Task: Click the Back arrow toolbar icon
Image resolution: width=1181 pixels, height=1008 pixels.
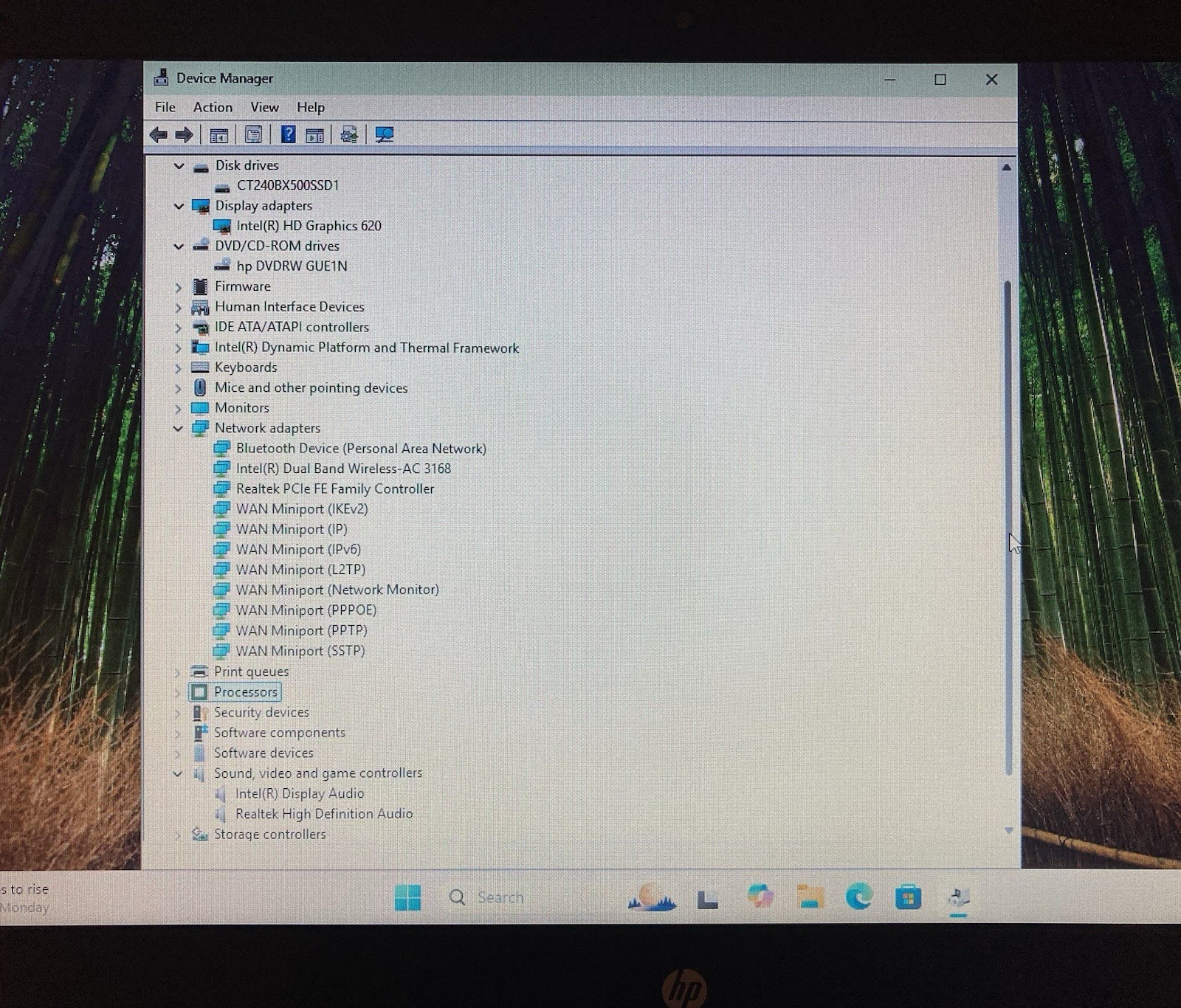Action: click(158, 135)
